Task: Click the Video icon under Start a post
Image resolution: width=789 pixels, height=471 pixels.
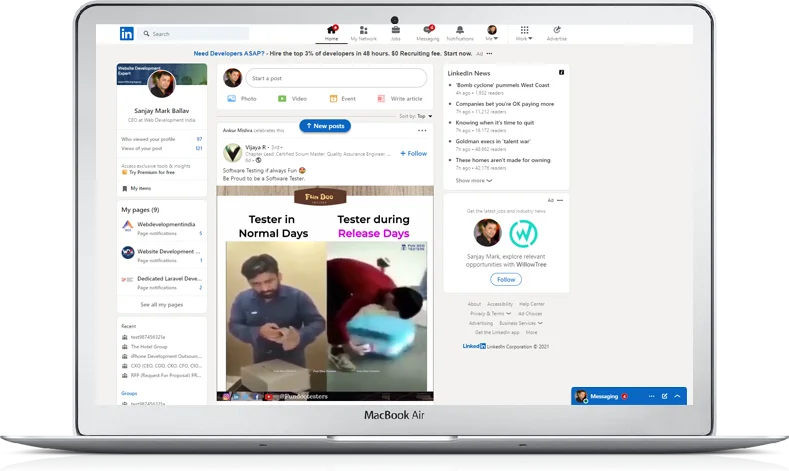Action: pos(284,99)
